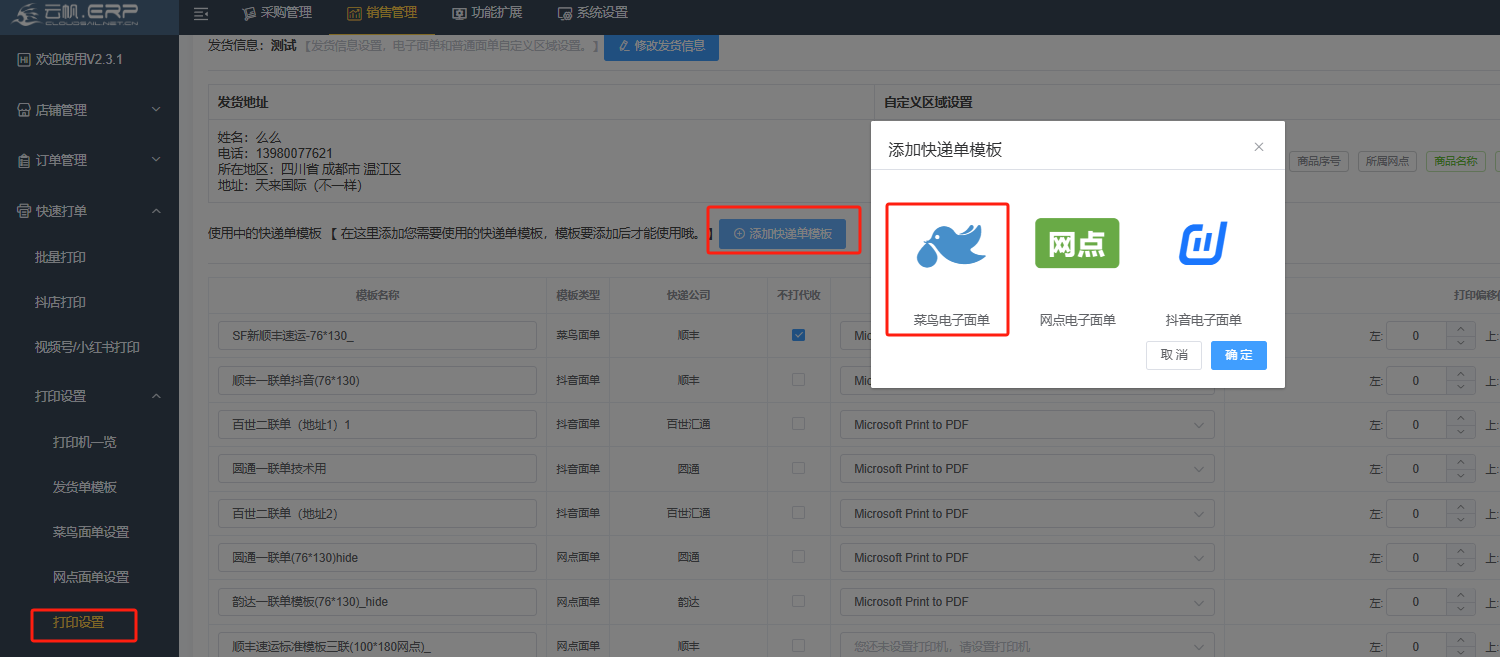Open 采购管理 in the top menu
This screenshot has height=657, width=1500.
pyautogui.click(x=277, y=13)
